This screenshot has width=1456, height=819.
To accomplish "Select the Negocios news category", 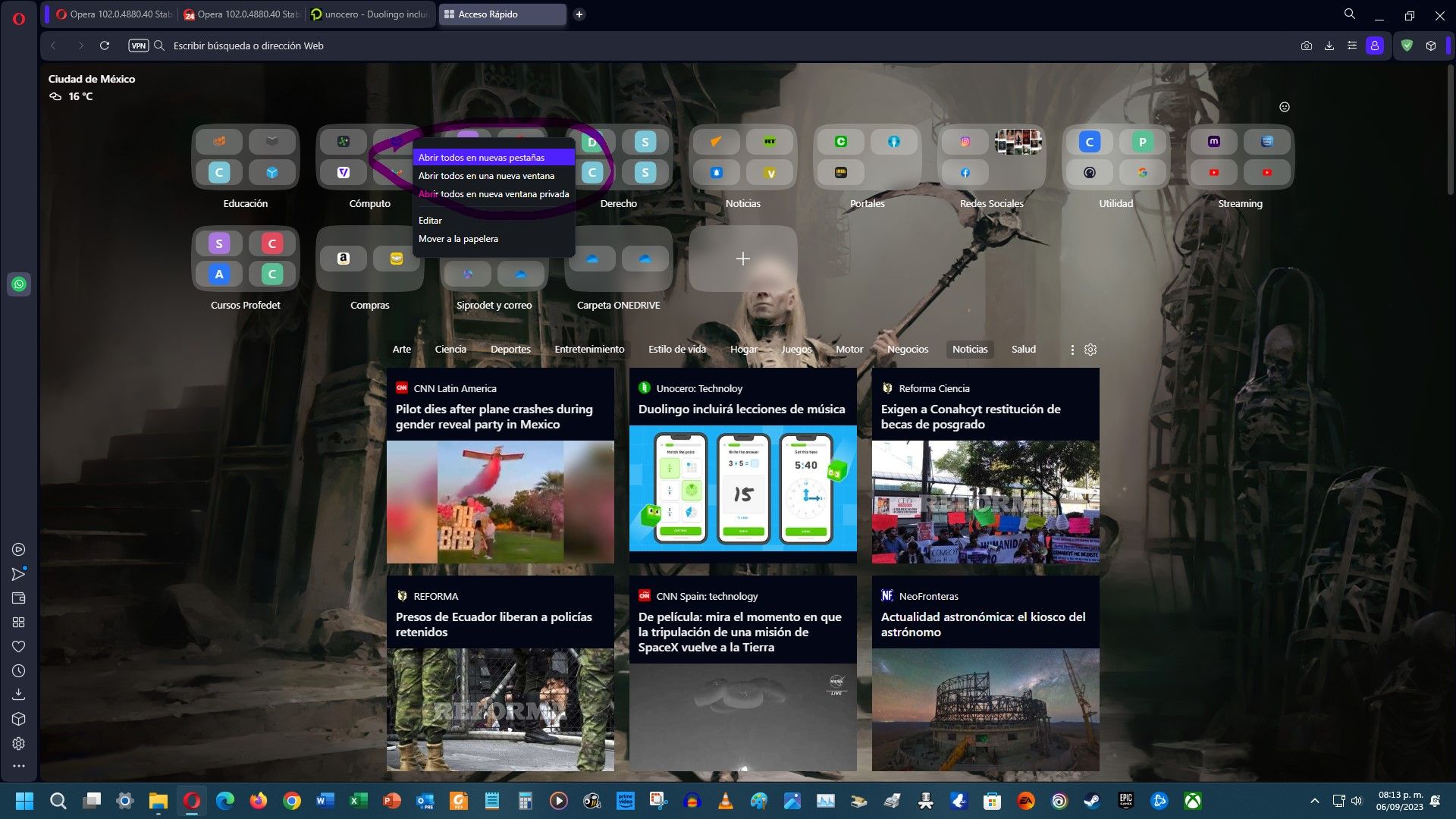I will coord(908,350).
